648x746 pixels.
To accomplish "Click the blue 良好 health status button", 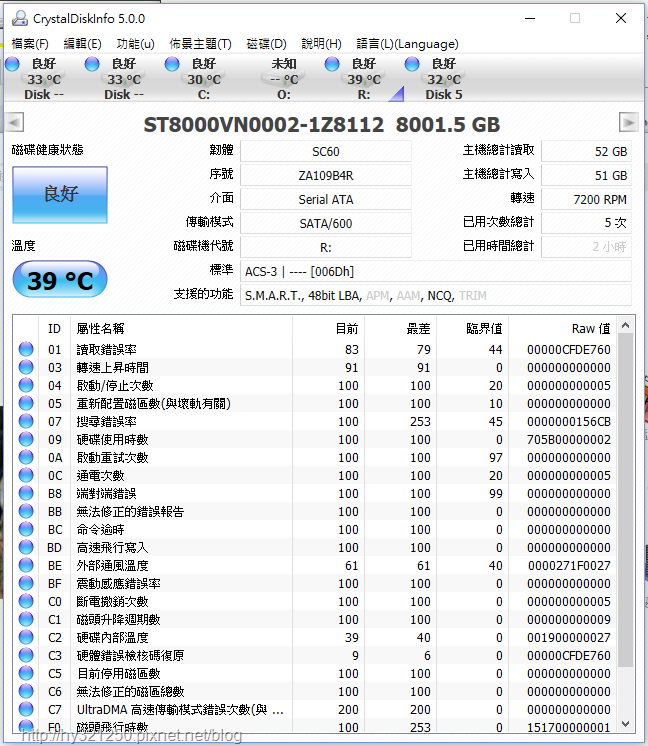I will [60, 195].
